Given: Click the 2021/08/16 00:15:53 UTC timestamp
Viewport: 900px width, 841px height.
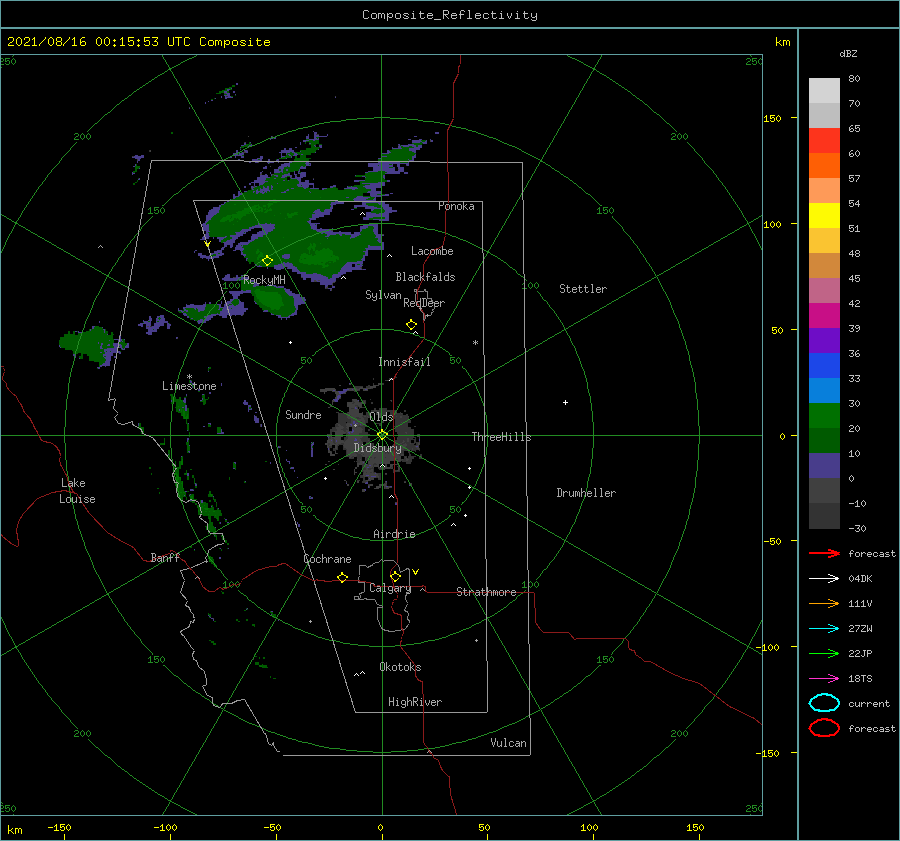Looking at the screenshot, I should pyautogui.click(x=98, y=42).
